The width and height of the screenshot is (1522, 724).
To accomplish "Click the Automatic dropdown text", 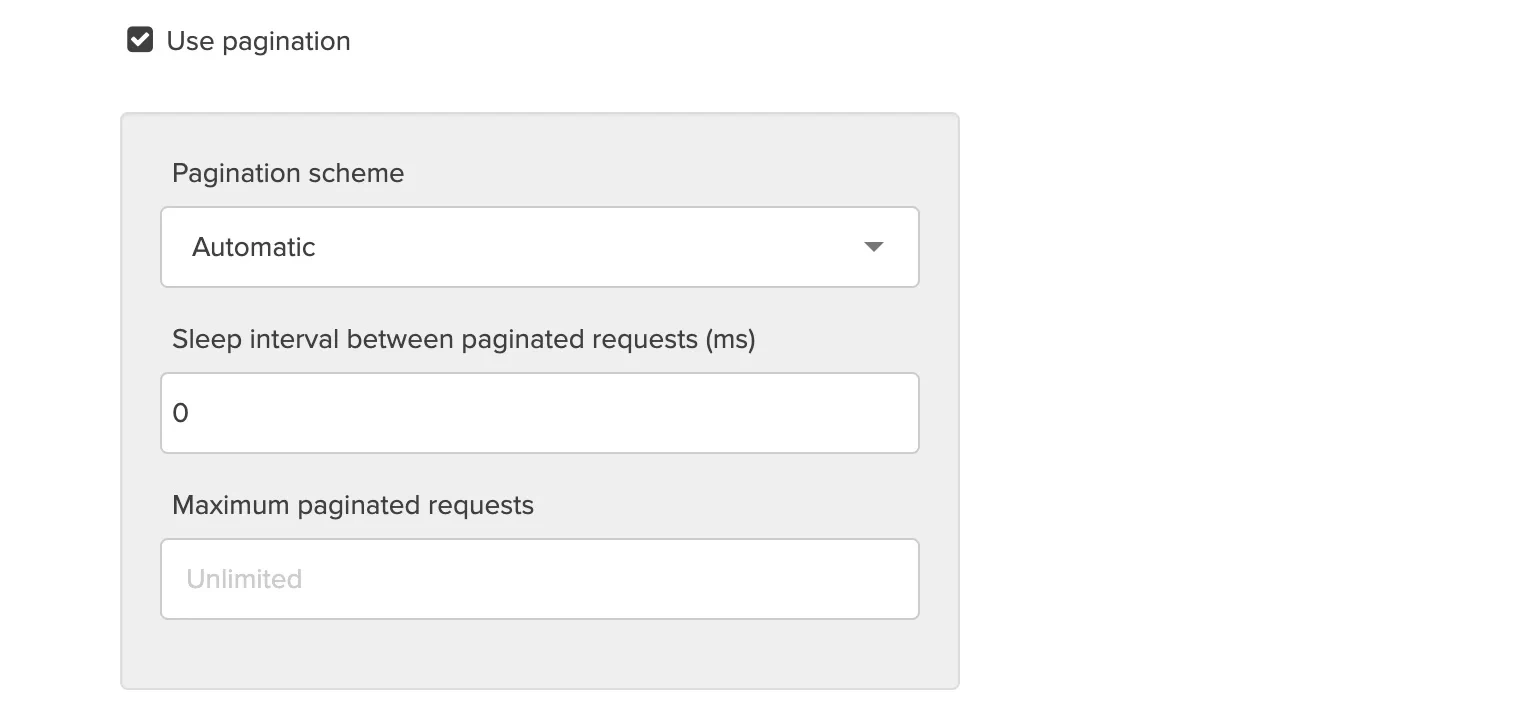I will pyautogui.click(x=253, y=246).
